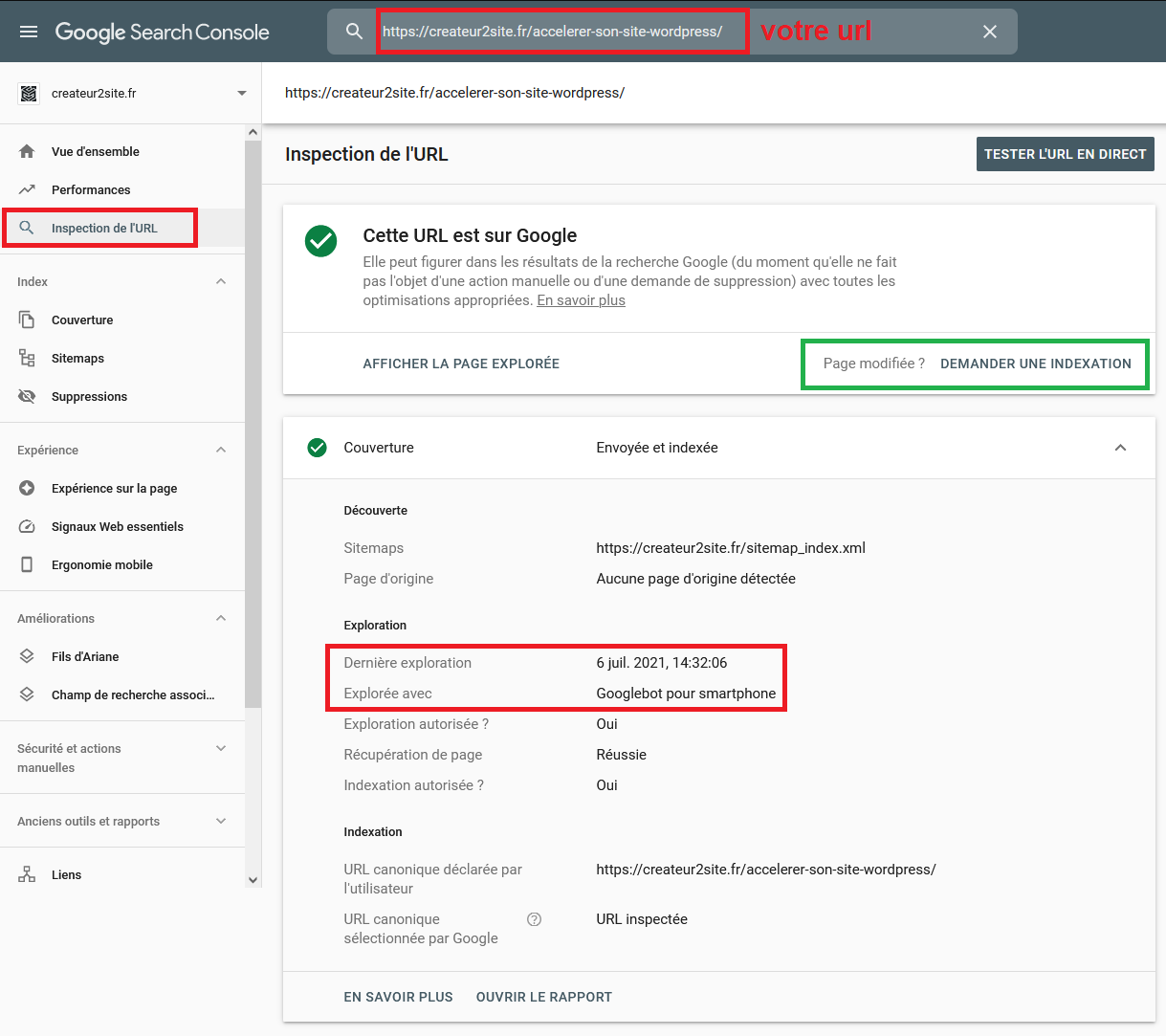Follow the En savoir plus link
The width and height of the screenshot is (1166, 1036).
[x=581, y=300]
